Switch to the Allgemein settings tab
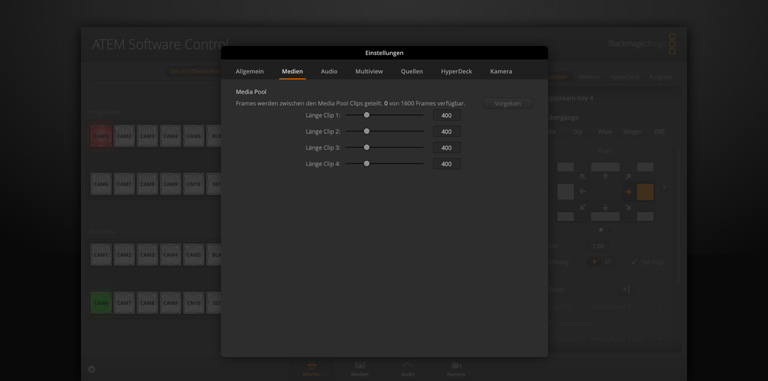This screenshot has height=381, width=768. [250, 71]
